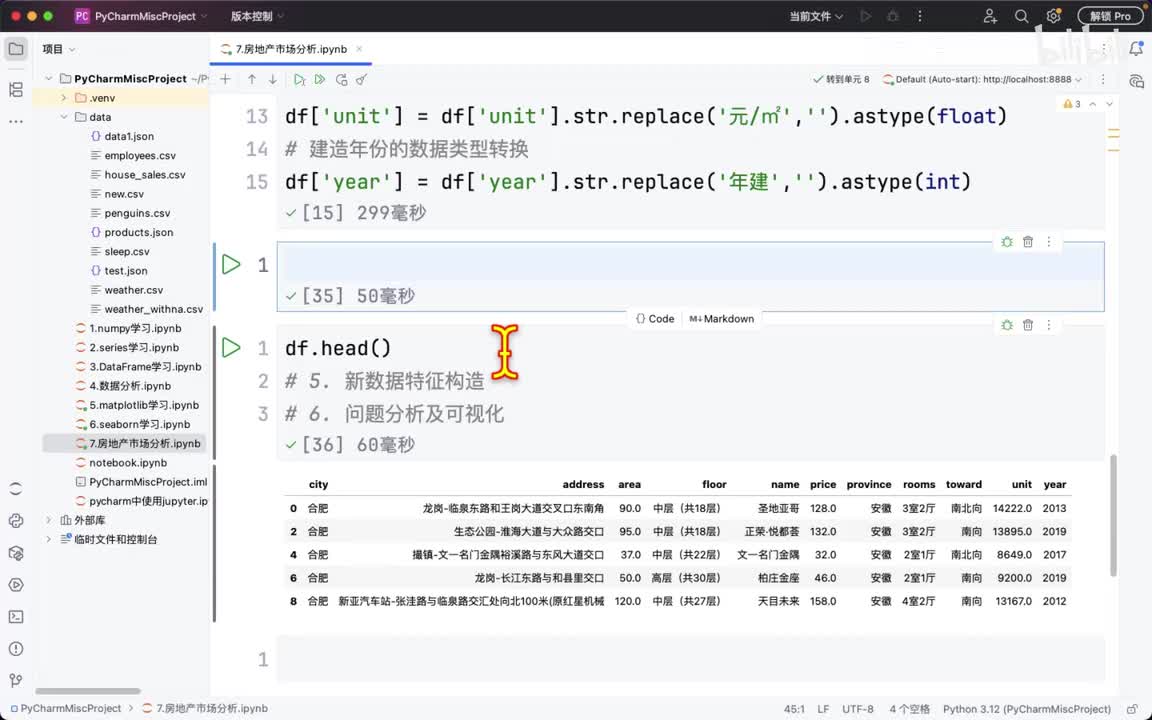Go to next highlighted problem arrow
The height and width of the screenshot is (720, 1152).
[1109, 104]
